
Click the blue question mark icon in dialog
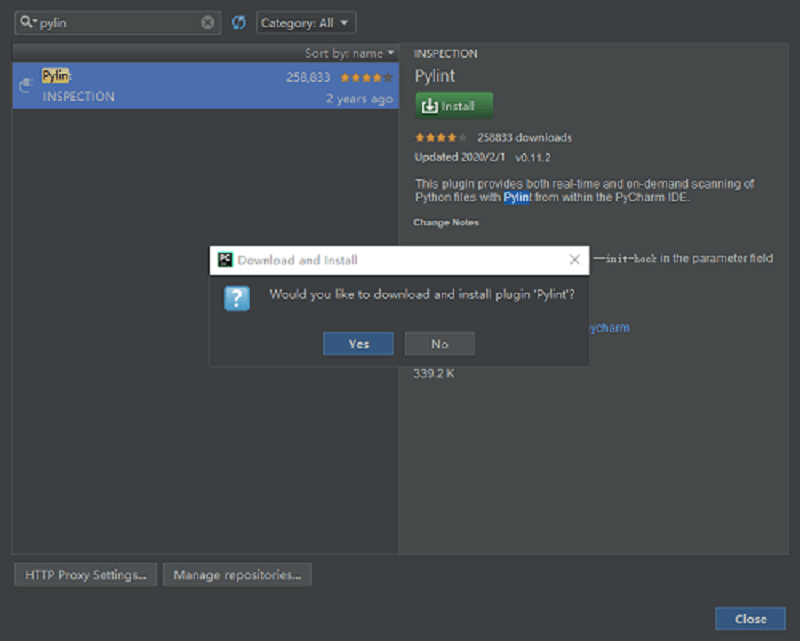click(237, 298)
